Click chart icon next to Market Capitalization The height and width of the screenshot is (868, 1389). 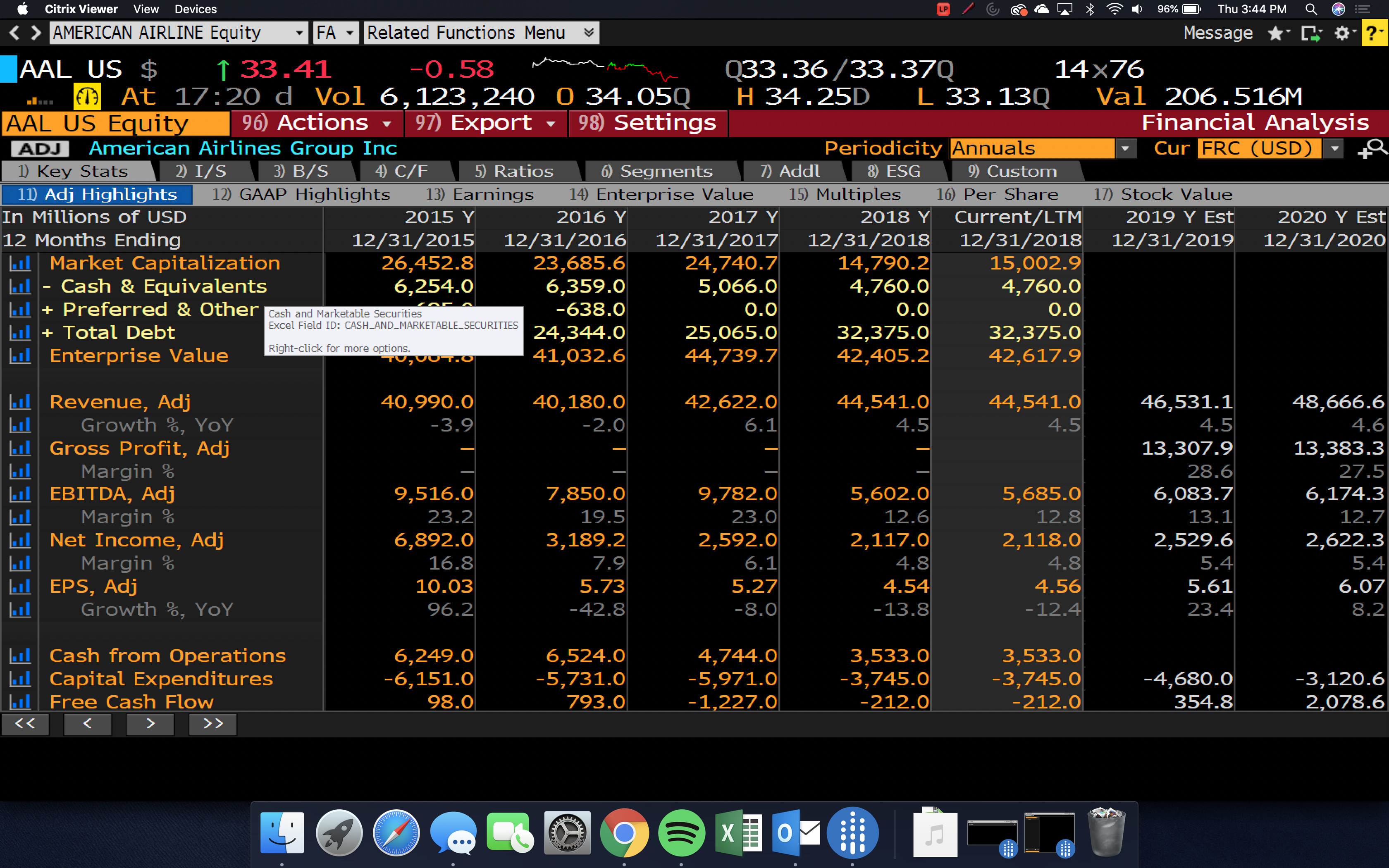[20, 264]
